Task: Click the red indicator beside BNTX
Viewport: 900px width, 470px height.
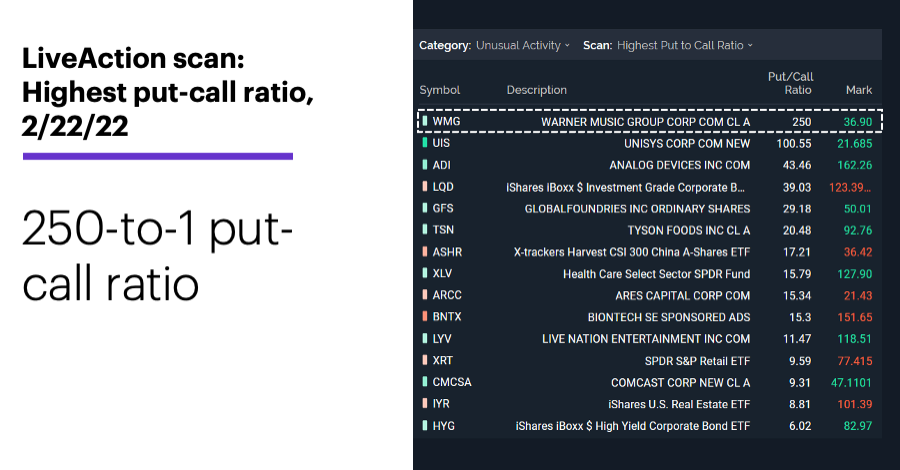Action: 425,317
